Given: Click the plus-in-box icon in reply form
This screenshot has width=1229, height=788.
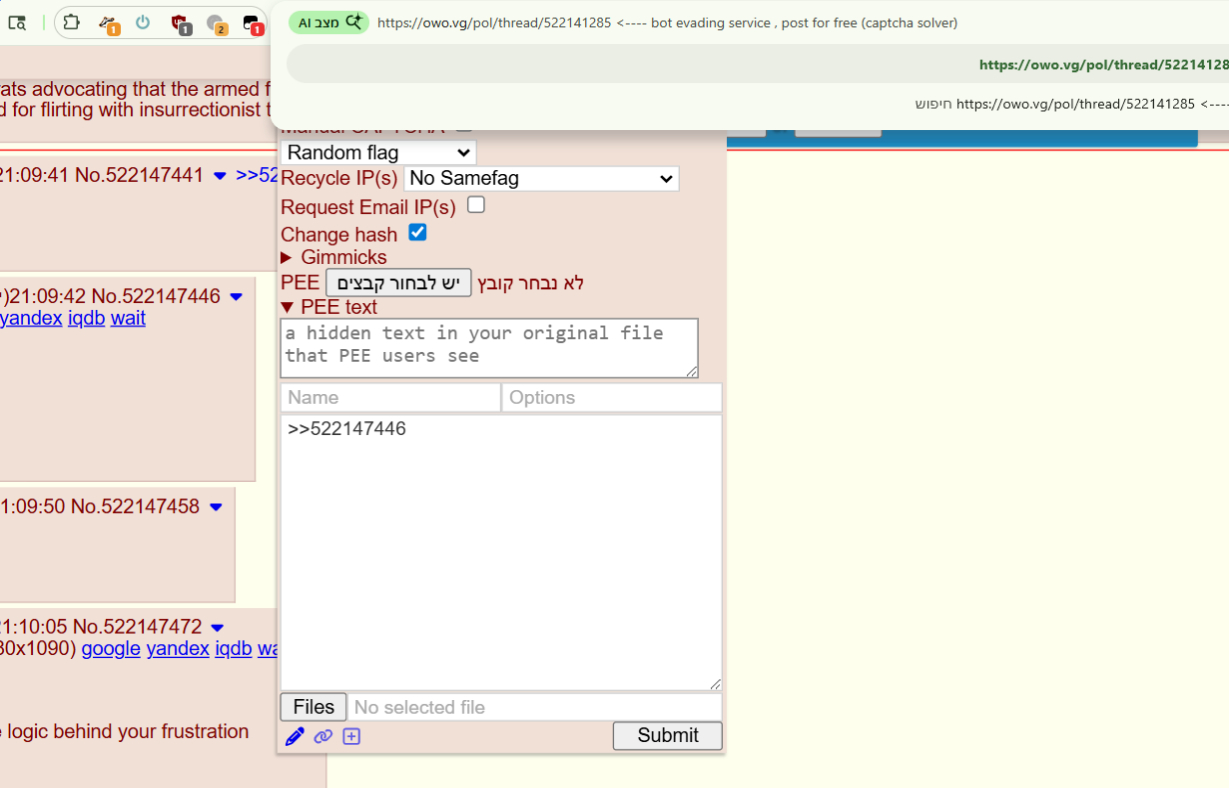Looking at the screenshot, I should [351, 737].
